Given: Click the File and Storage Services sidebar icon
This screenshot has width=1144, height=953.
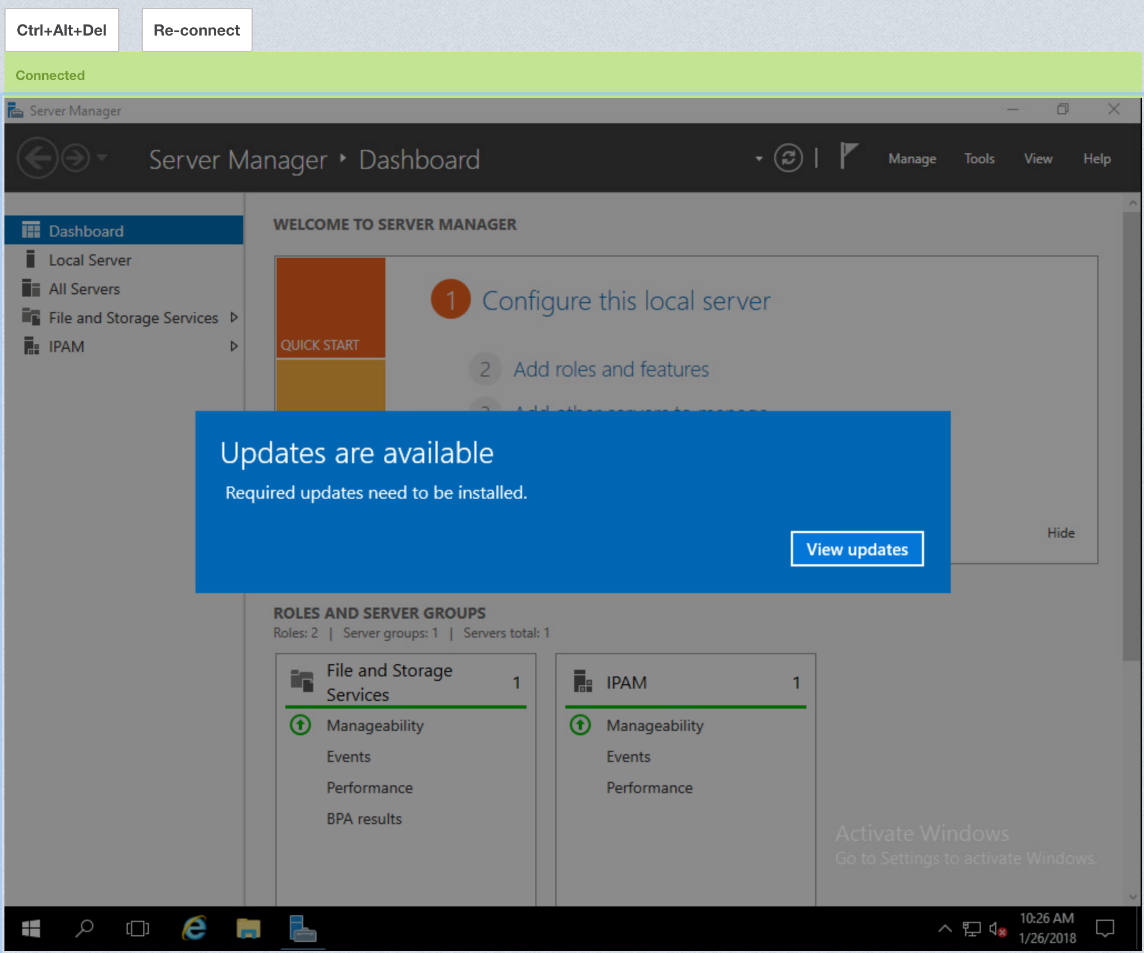Looking at the screenshot, I should pos(31,317).
